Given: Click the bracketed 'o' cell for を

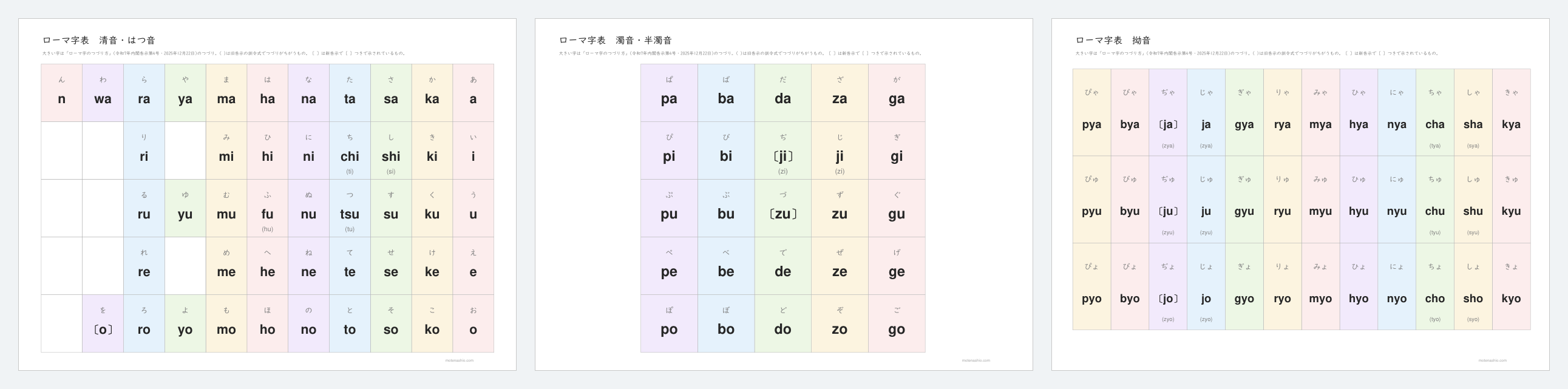Looking at the screenshot, I should pyautogui.click(x=103, y=323).
